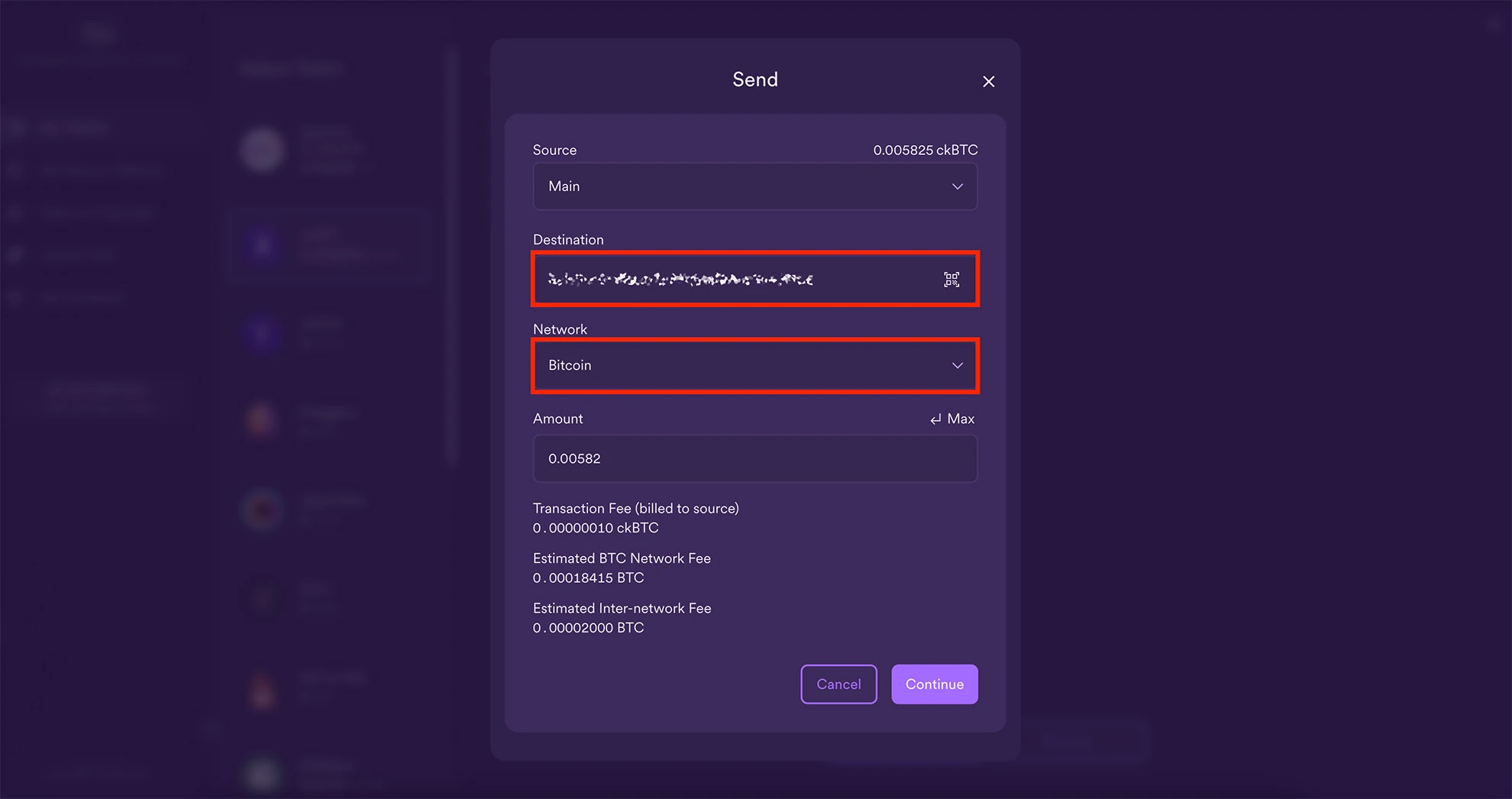Click the 0.00002000 BTC inter-network fee value

[588, 628]
